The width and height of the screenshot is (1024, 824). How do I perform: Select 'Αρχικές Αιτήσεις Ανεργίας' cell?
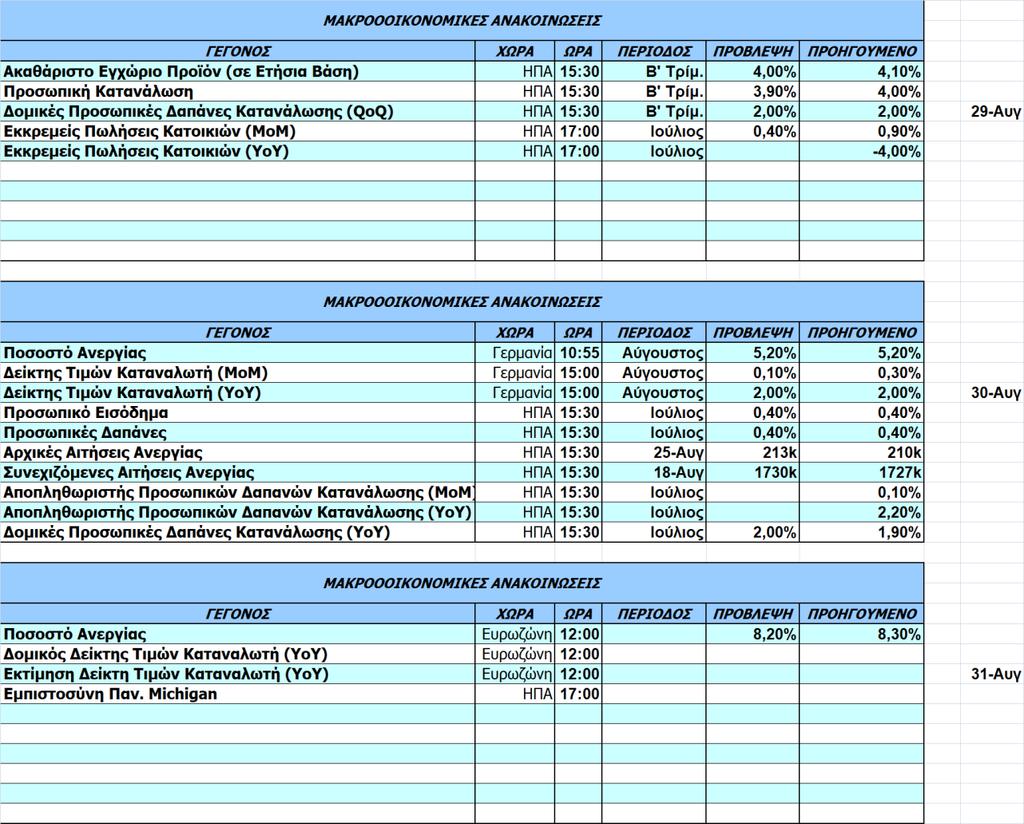238,452
